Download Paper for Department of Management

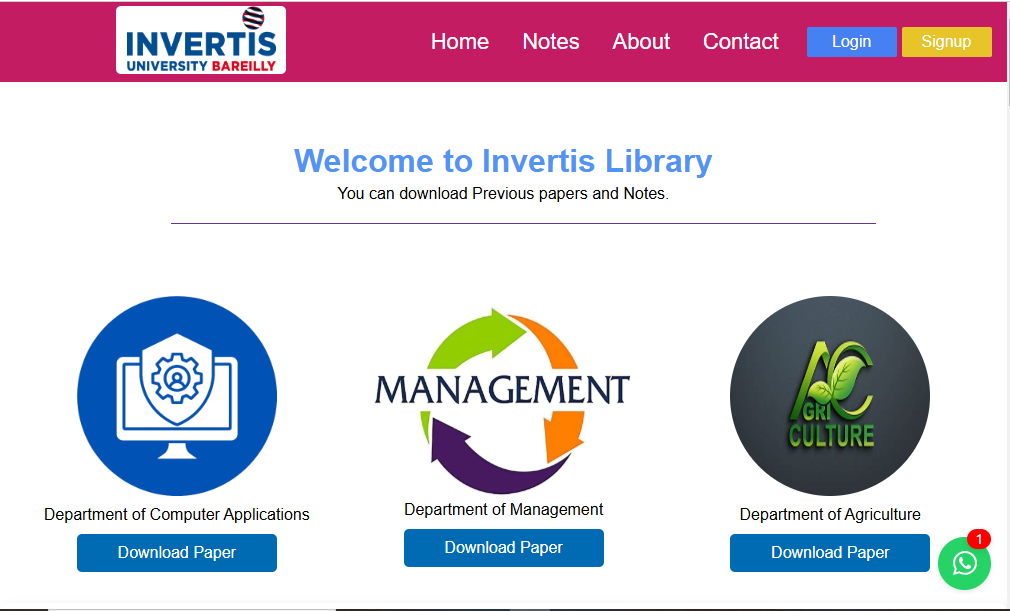[x=503, y=548]
